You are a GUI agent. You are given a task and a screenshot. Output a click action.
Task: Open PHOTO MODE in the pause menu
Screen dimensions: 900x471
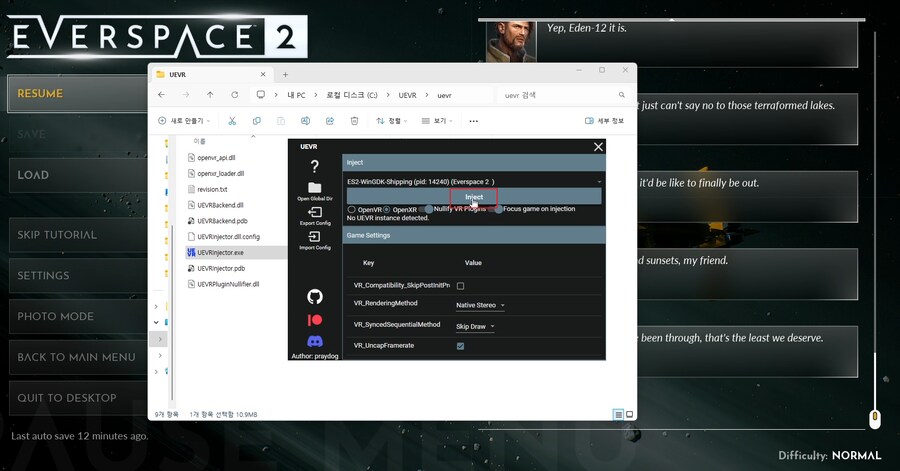click(79, 316)
